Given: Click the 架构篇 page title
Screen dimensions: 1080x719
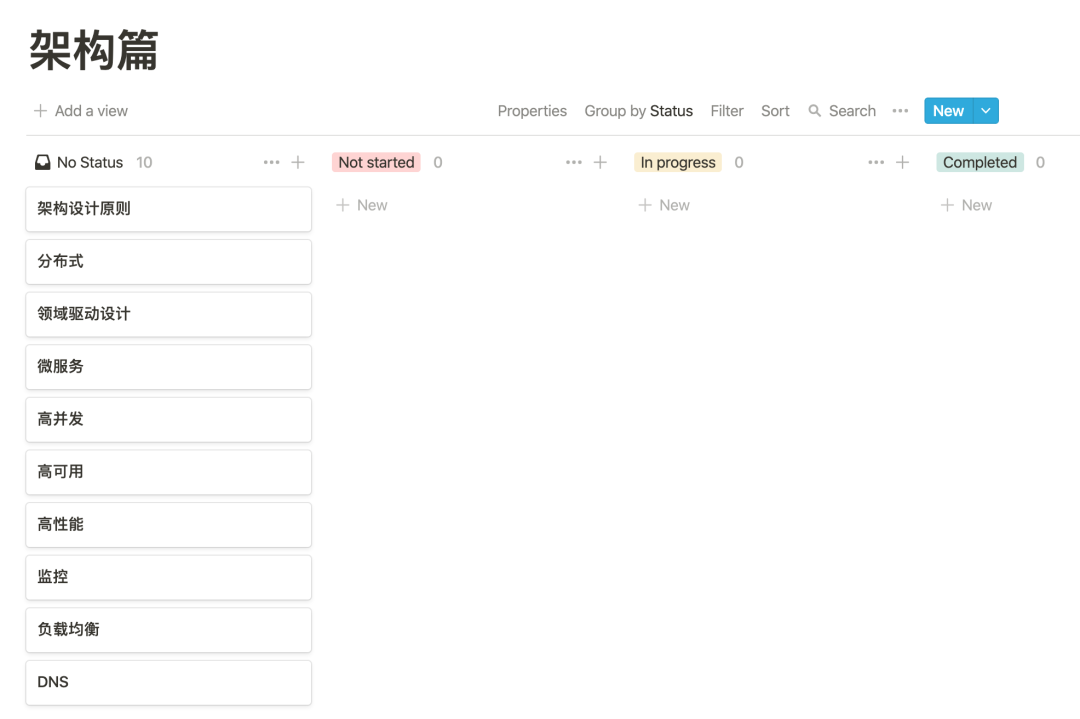Looking at the screenshot, I should click(94, 50).
